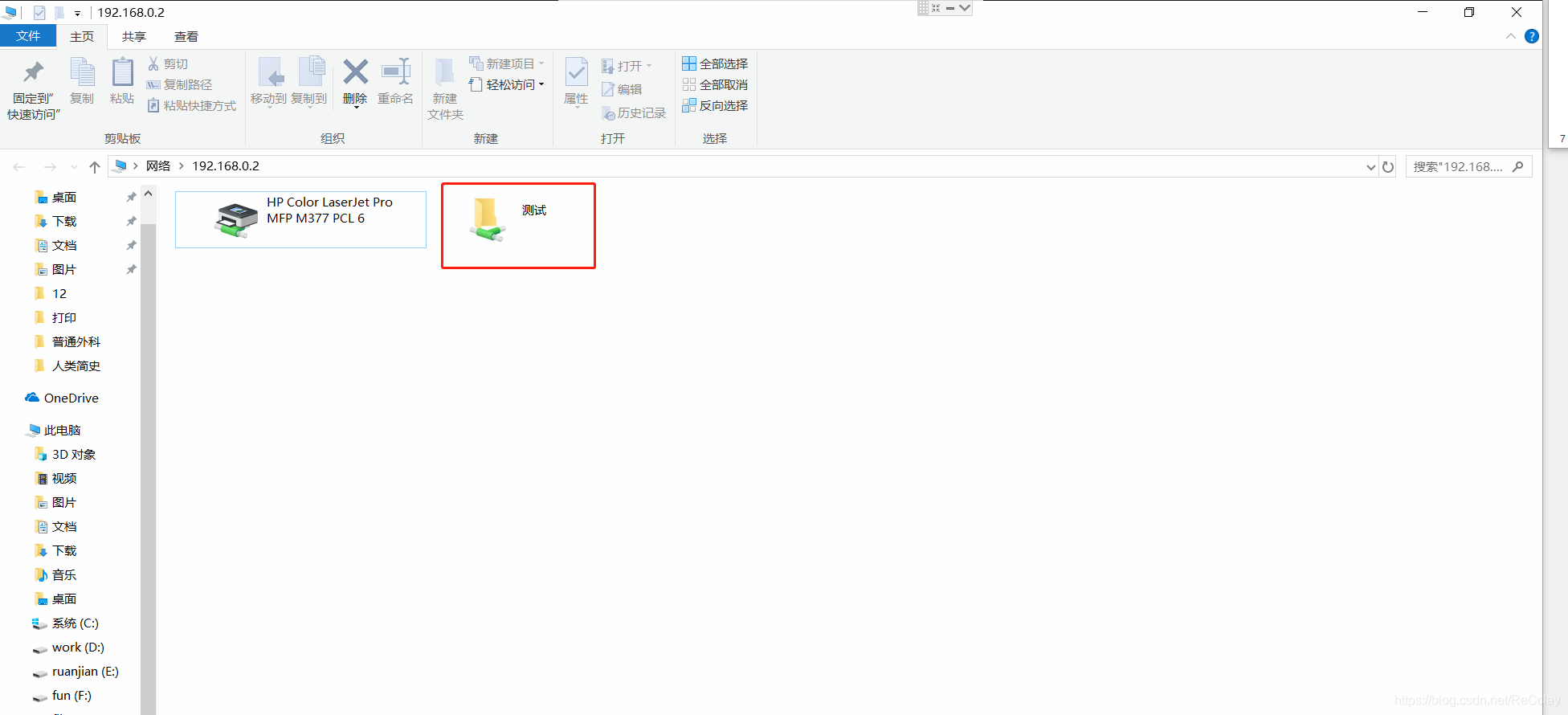Collapse the ribbon with chevron

click(1511, 36)
